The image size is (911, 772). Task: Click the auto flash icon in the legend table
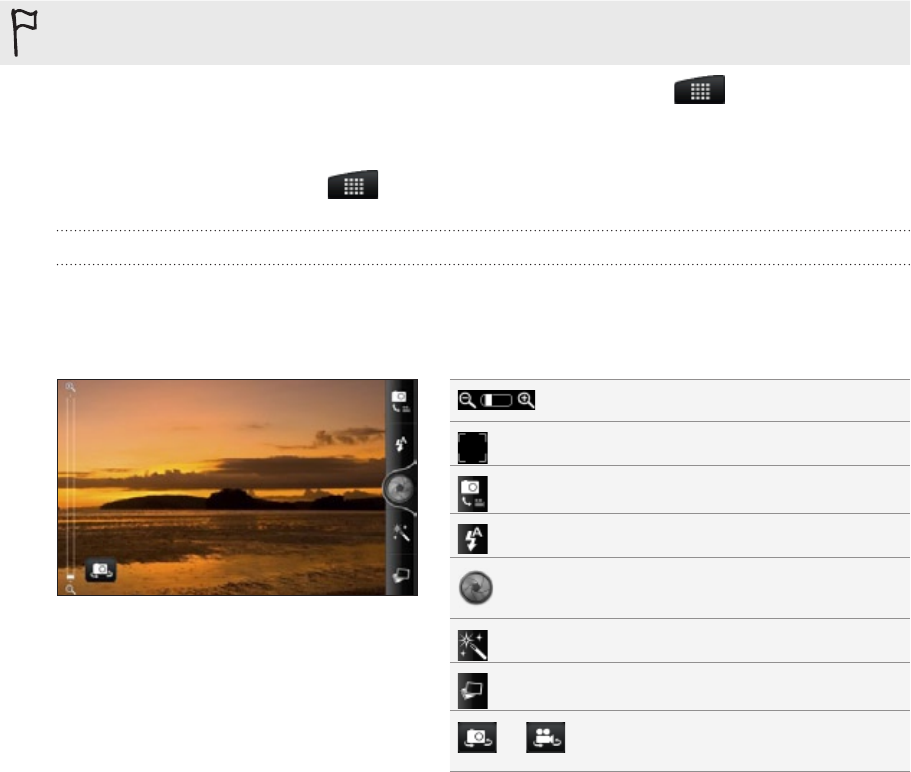coord(473,538)
